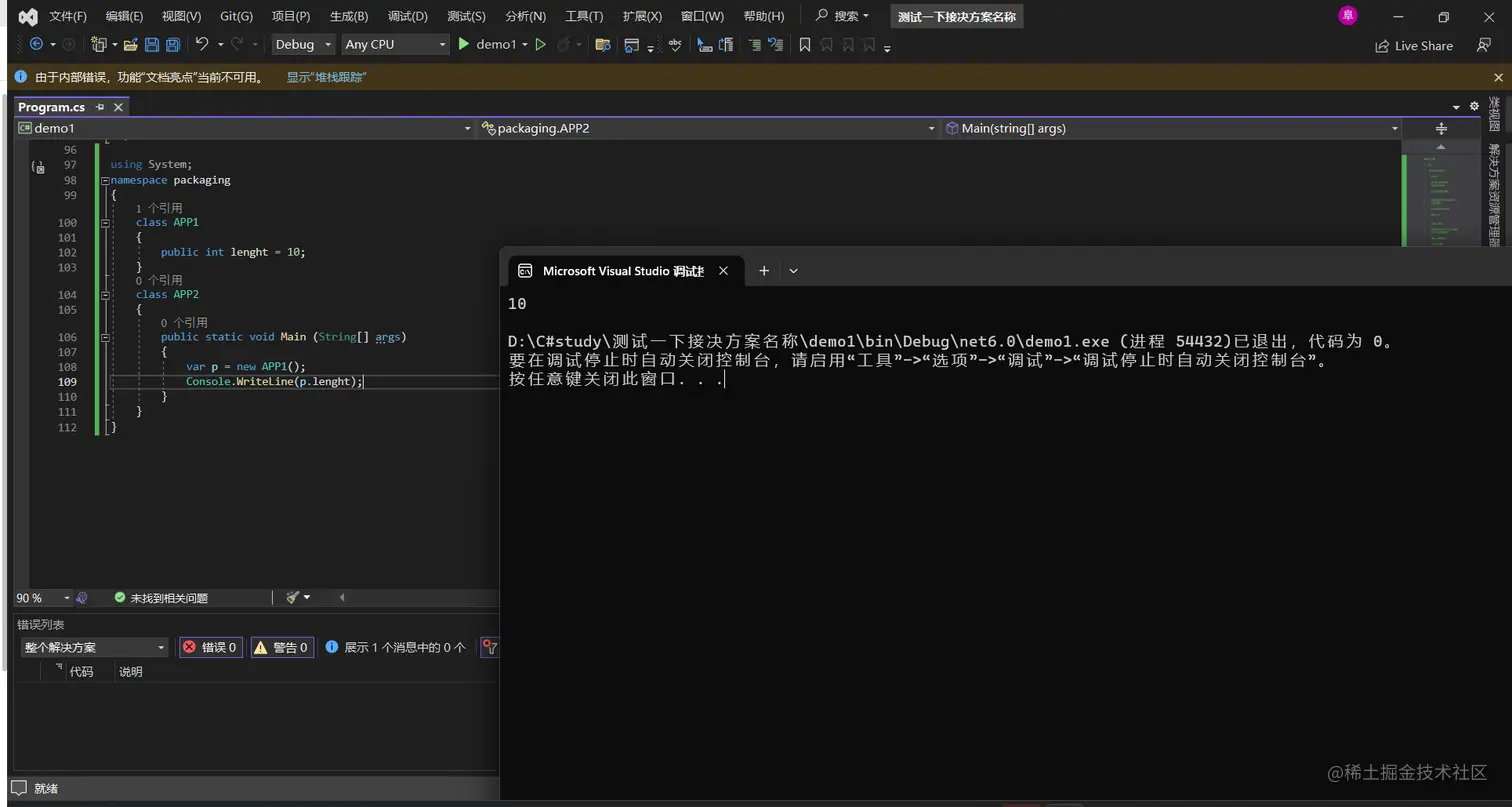
Task: Collapse the Main method outlining block
Action: coord(104,337)
